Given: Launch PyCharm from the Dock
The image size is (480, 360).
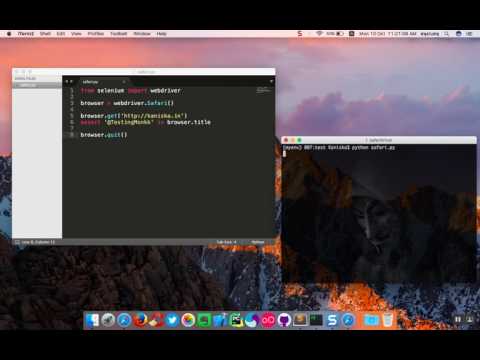Looking at the screenshot, I should click(236, 320).
